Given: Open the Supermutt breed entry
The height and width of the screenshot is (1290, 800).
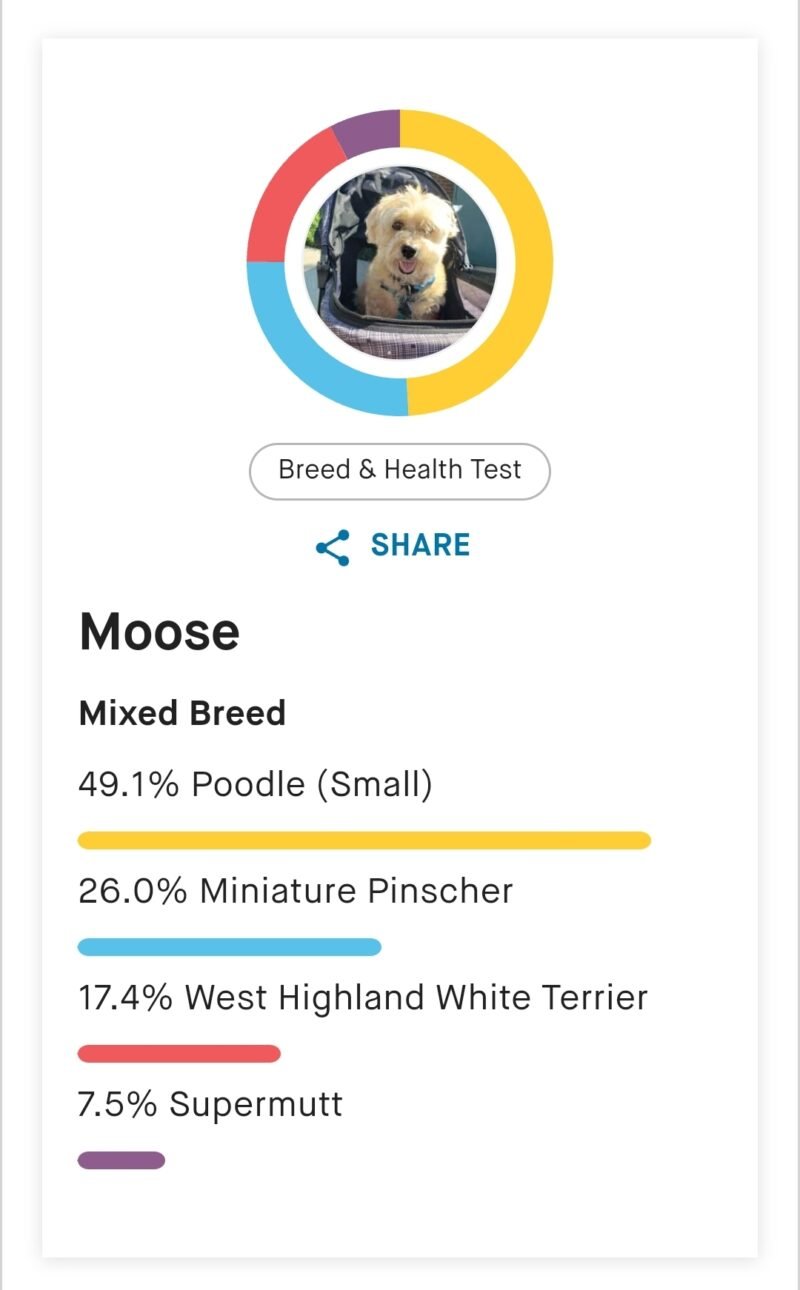Looking at the screenshot, I should coord(256,1104).
